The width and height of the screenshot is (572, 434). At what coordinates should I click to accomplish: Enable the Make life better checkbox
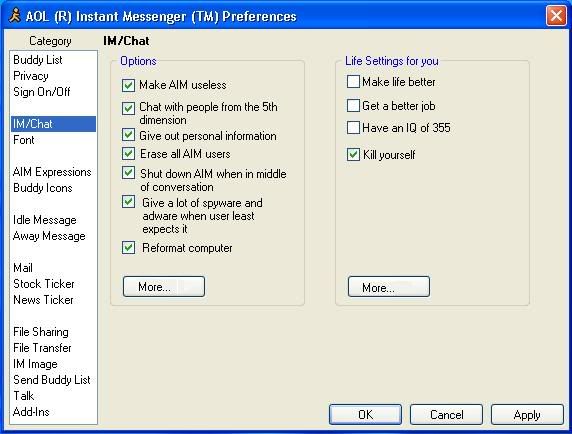coord(353,82)
